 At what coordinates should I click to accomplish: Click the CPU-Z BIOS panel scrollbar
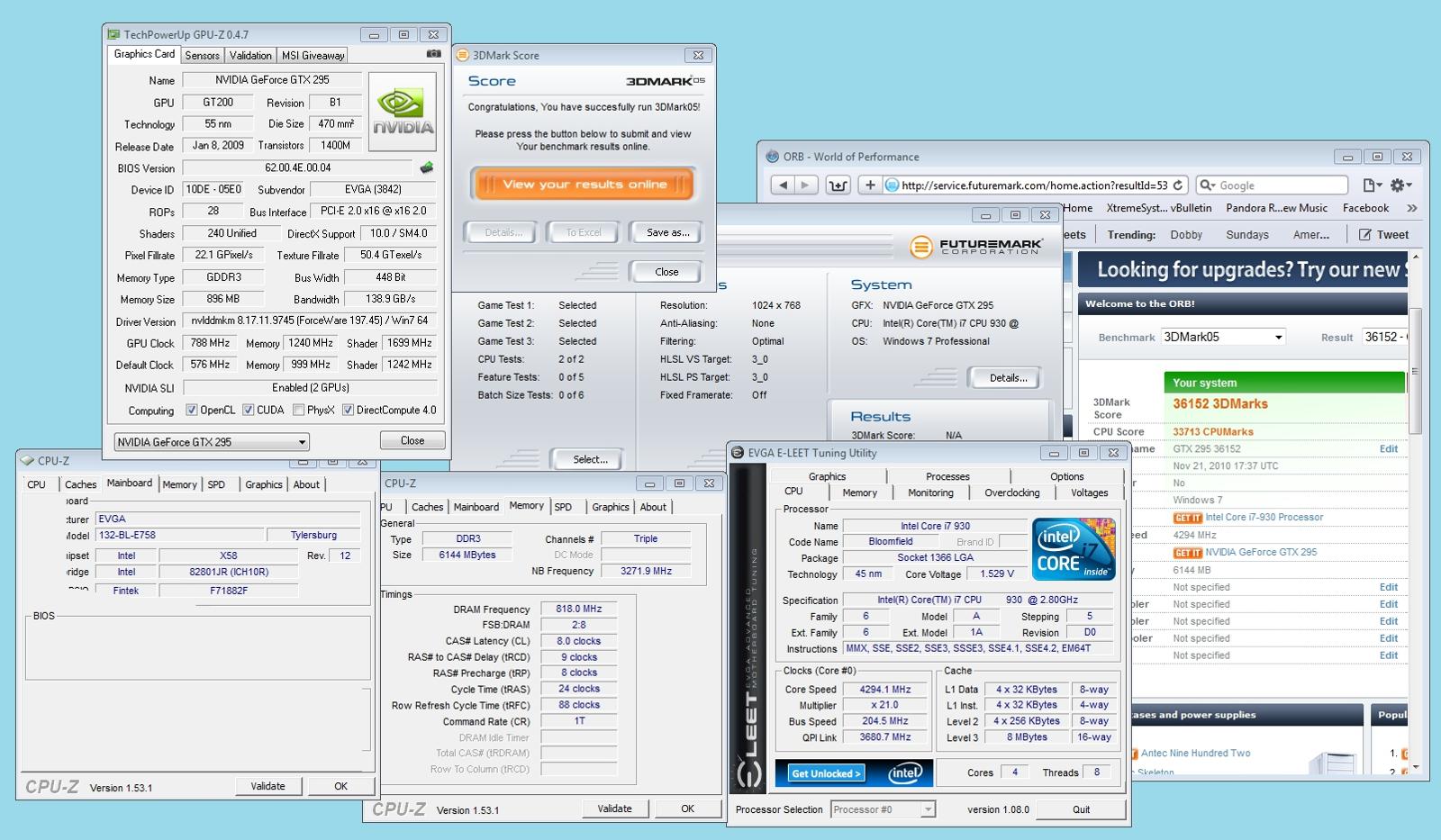click(x=366, y=720)
